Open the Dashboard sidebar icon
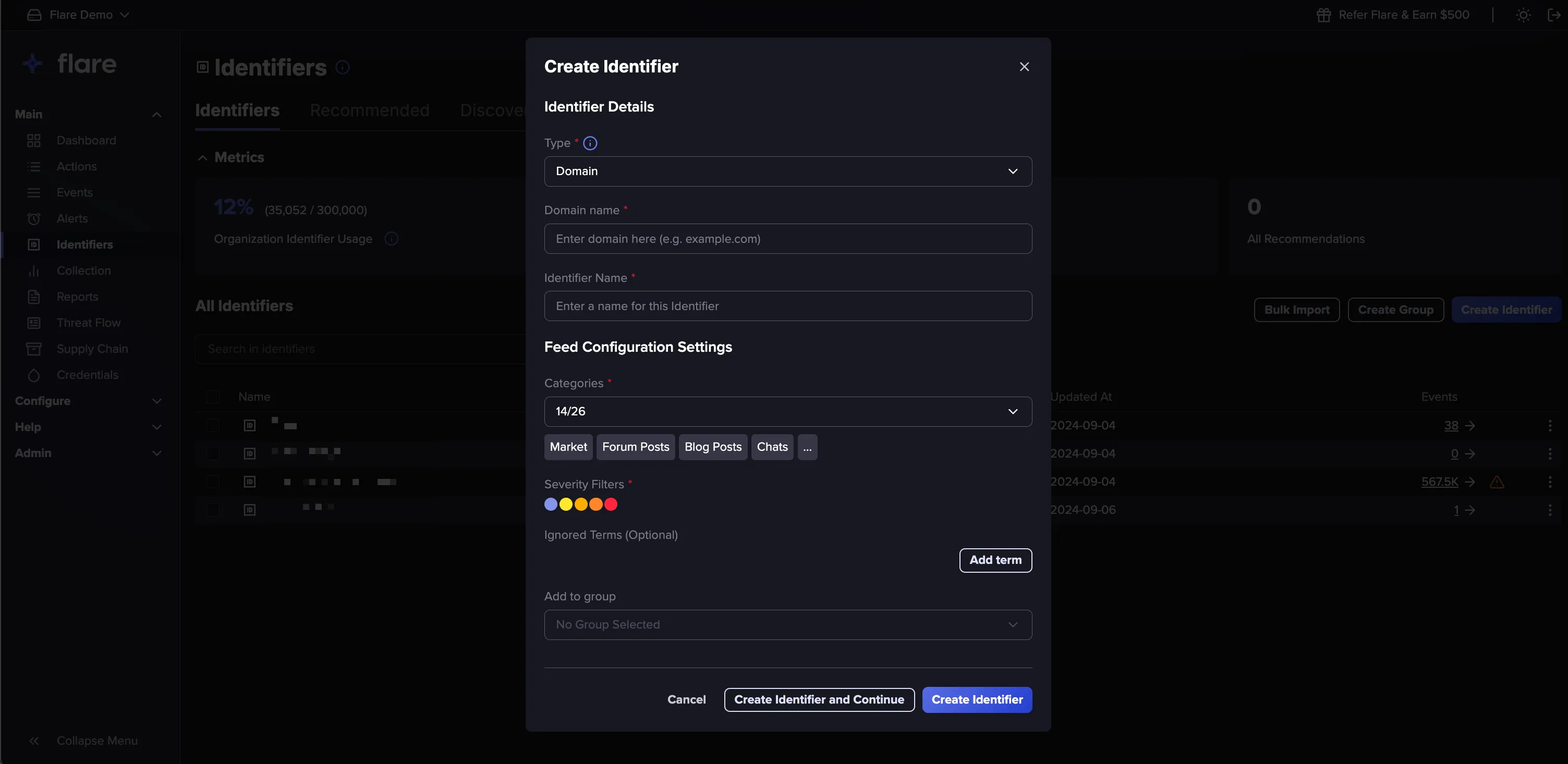The height and width of the screenshot is (764, 1568). coord(33,141)
